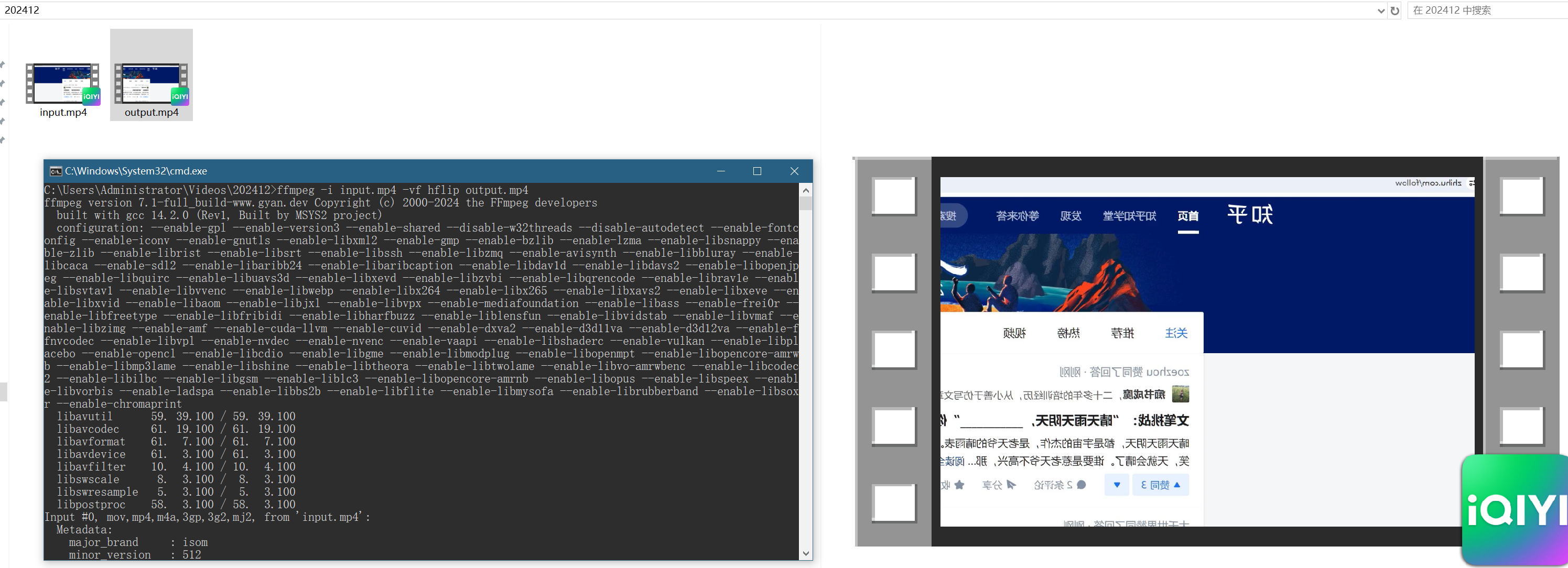Click the refresh button beside address bar

tap(1394, 10)
